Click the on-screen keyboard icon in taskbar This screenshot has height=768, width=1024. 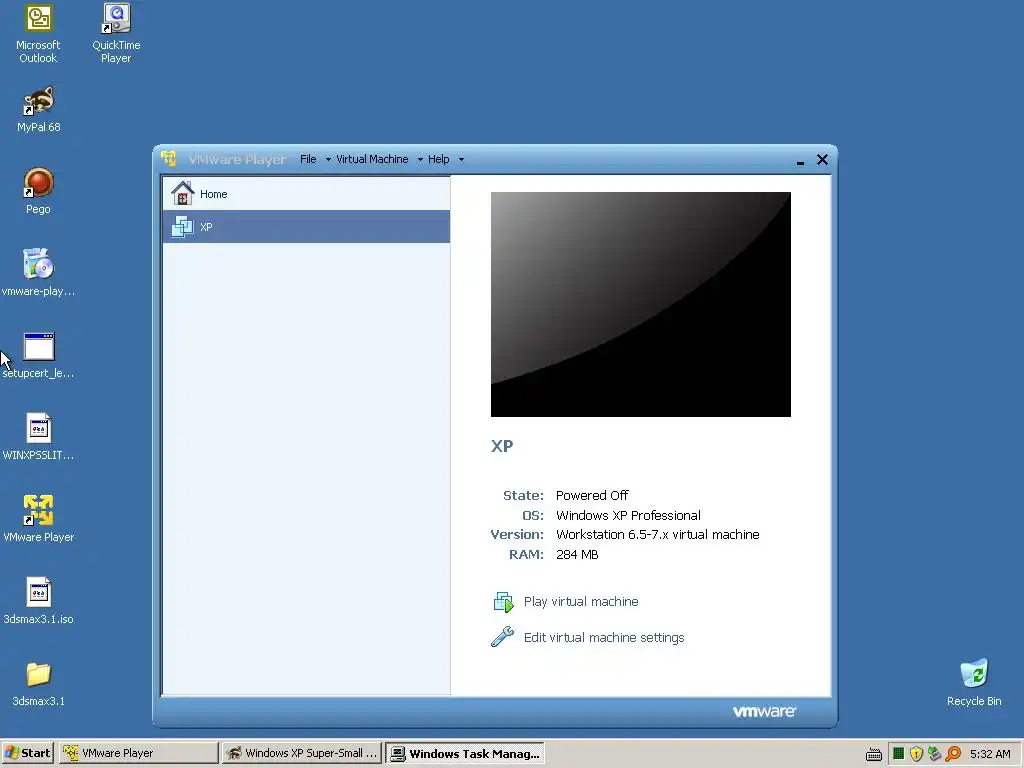pos(874,754)
